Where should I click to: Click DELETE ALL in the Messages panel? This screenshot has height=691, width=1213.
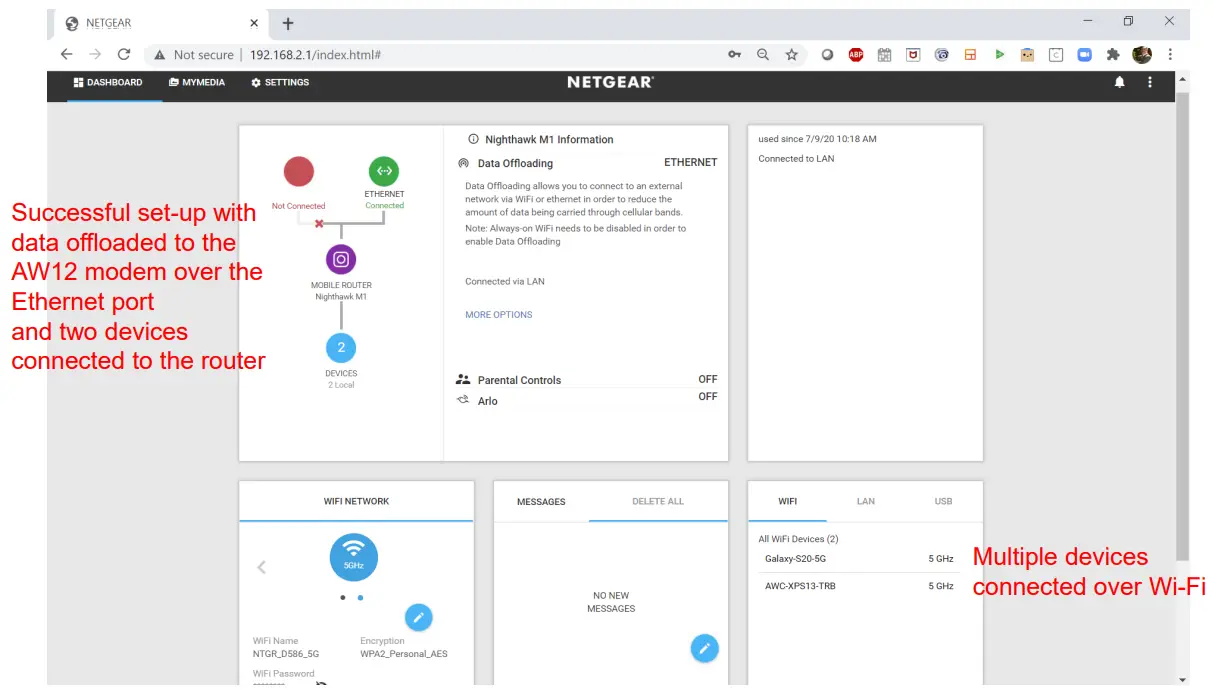658,501
